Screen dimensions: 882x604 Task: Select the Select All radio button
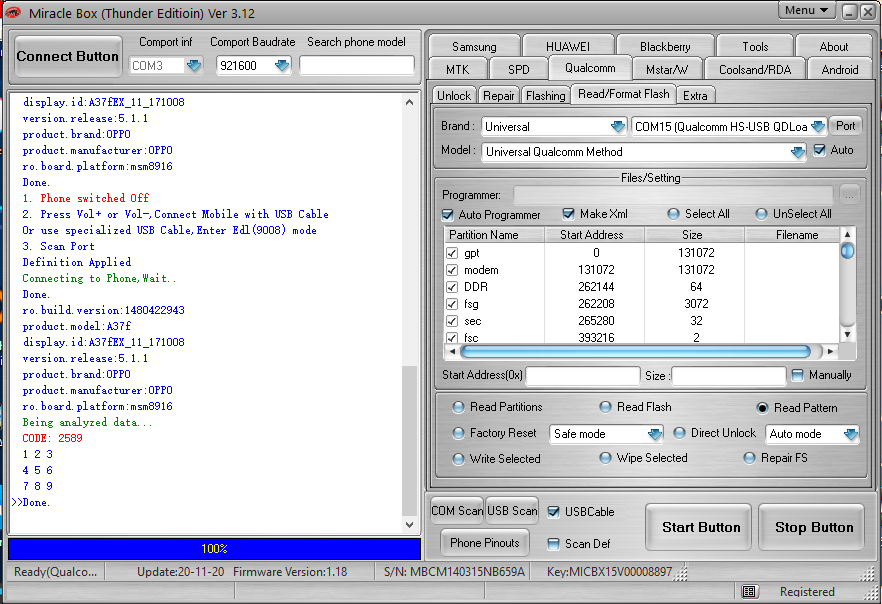click(673, 214)
